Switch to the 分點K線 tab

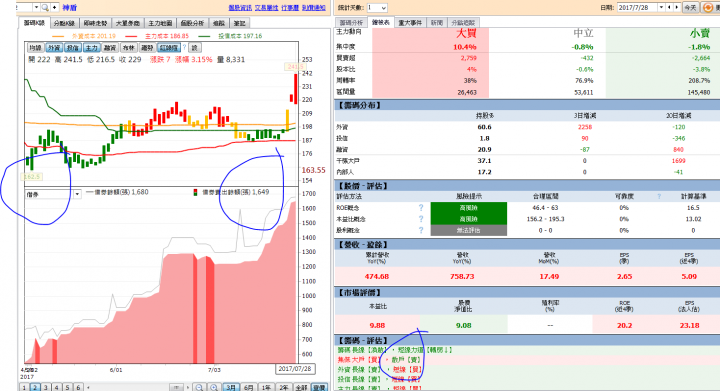click(x=64, y=23)
